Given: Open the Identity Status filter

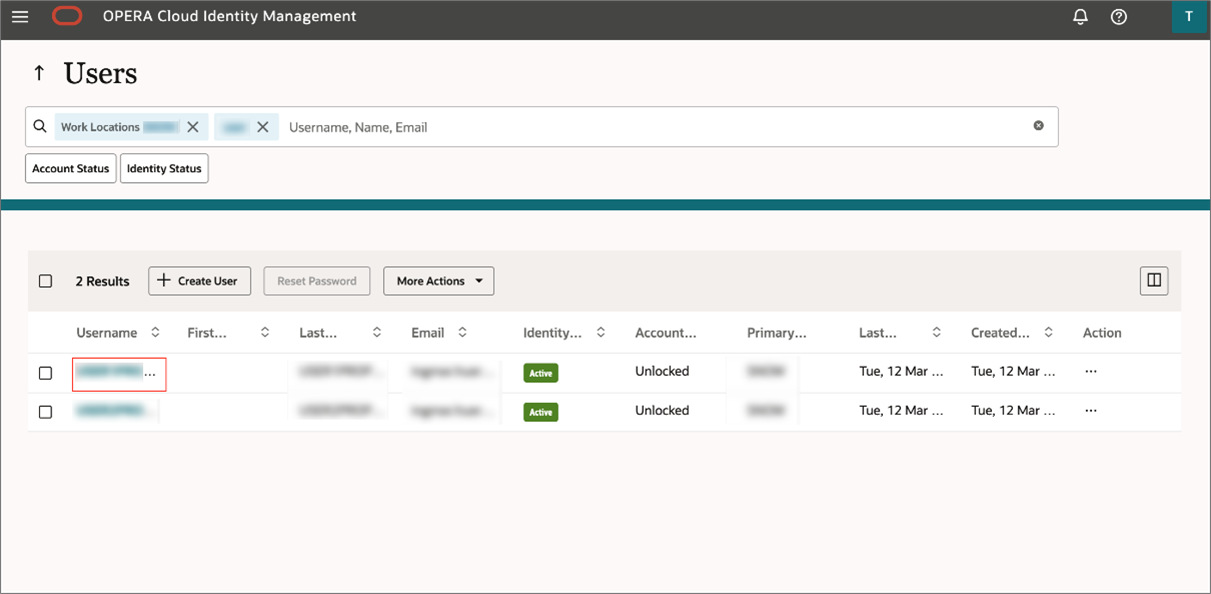Looking at the screenshot, I should [164, 169].
